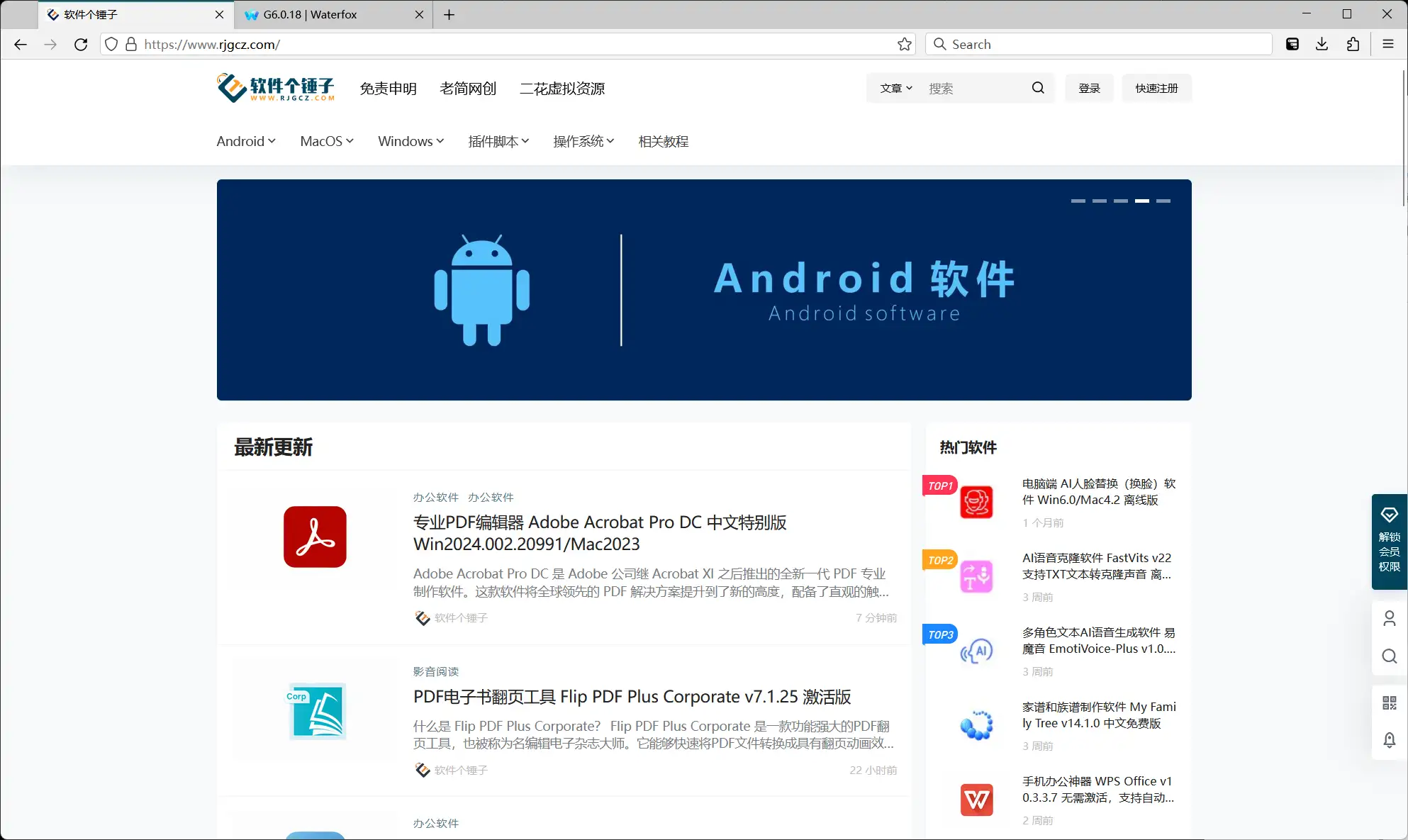Screen dimensions: 1408x840
Task: Click the padlock site info icon
Action: point(131,44)
